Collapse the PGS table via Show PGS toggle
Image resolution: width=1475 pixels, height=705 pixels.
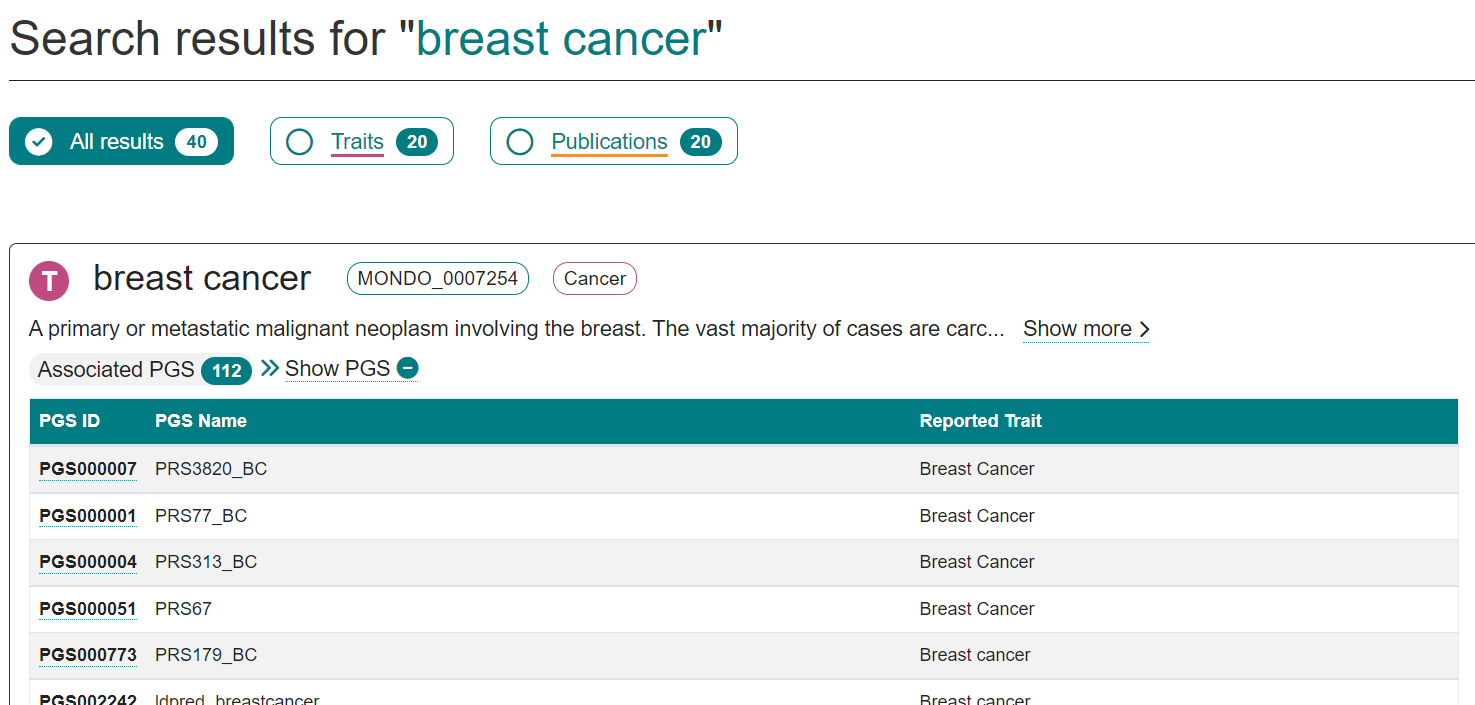click(x=336, y=368)
